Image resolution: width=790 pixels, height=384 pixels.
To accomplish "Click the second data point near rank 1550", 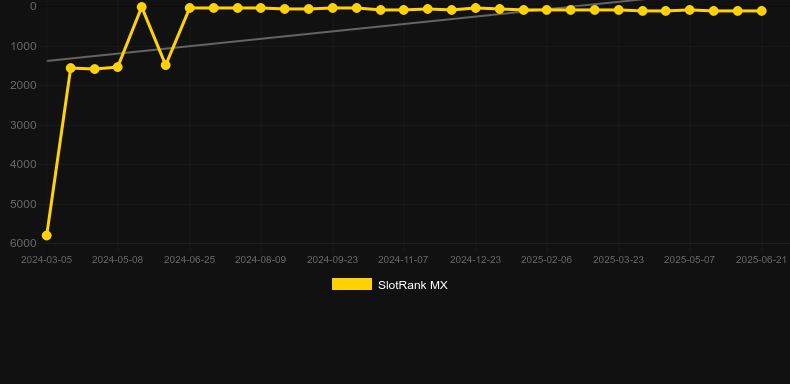I will pyautogui.click(x=94, y=69).
